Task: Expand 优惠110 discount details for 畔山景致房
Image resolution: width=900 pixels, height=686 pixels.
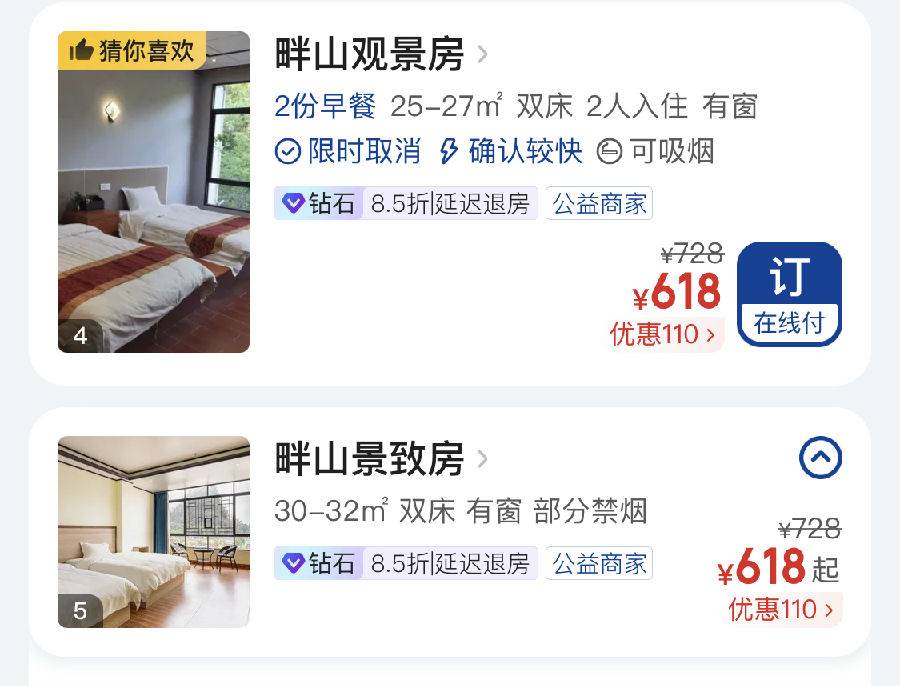Action: 781,609
